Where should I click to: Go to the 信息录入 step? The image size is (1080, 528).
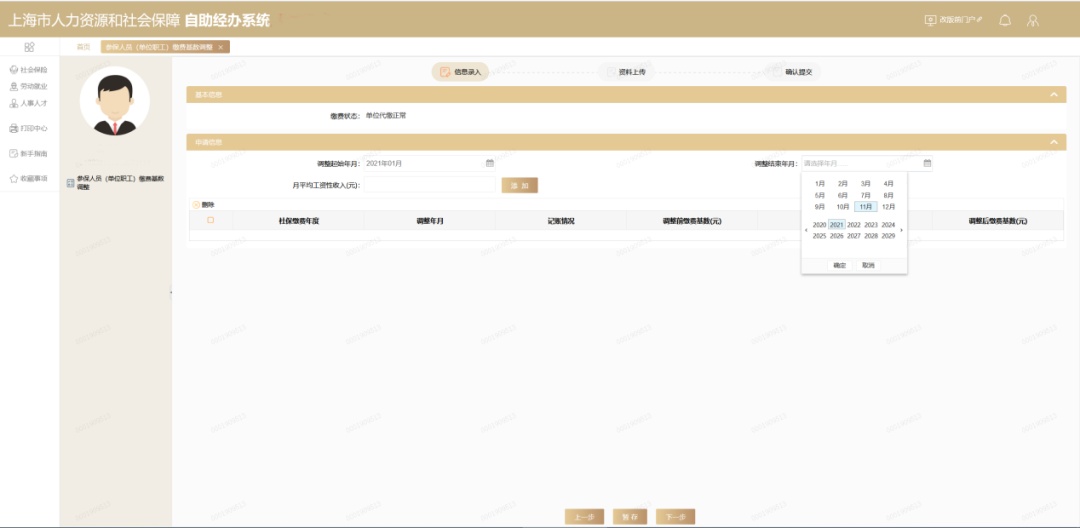[461, 72]
